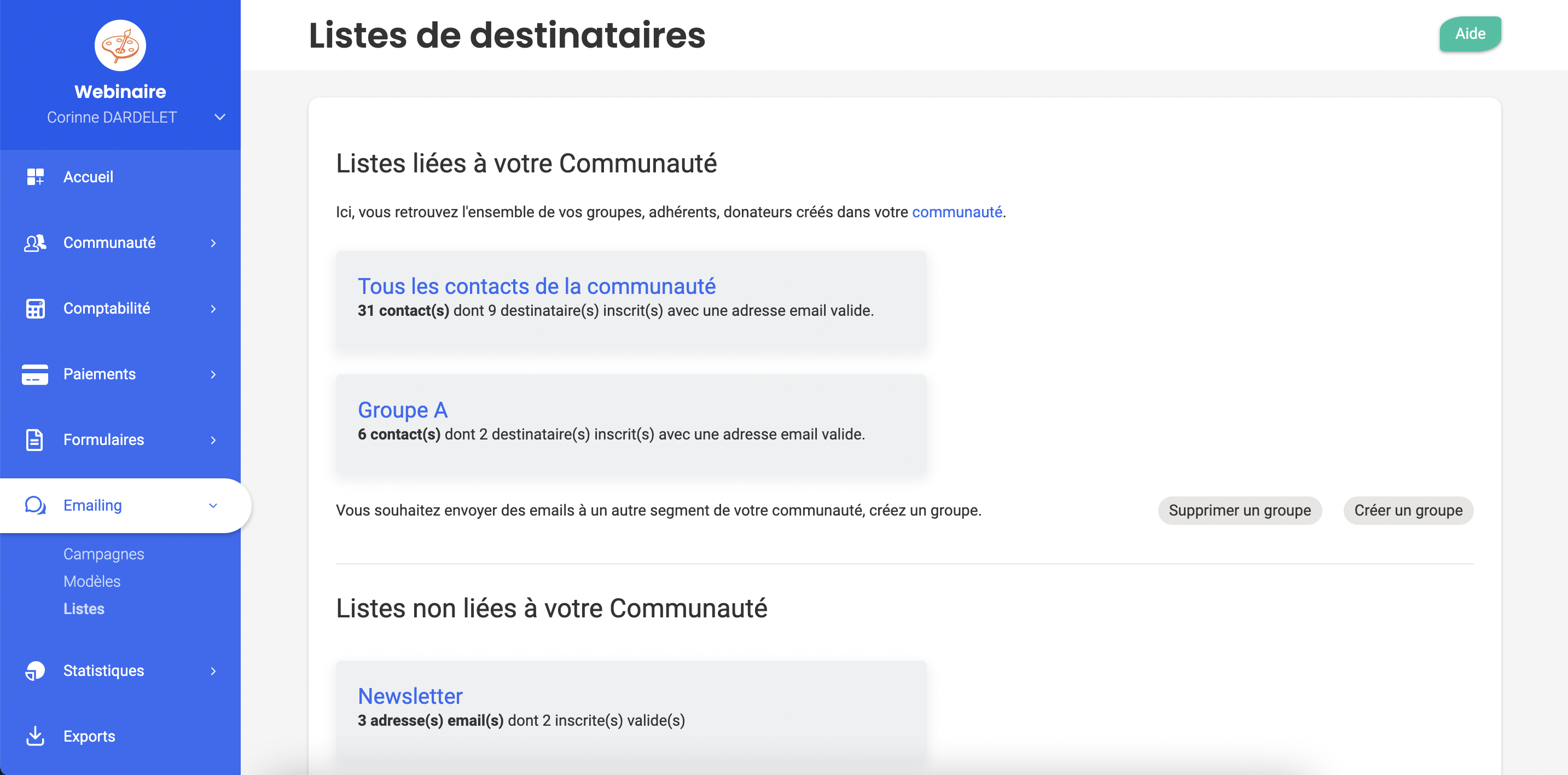Expand the Corinne DARDELET account menu

[x=220, y=118]
